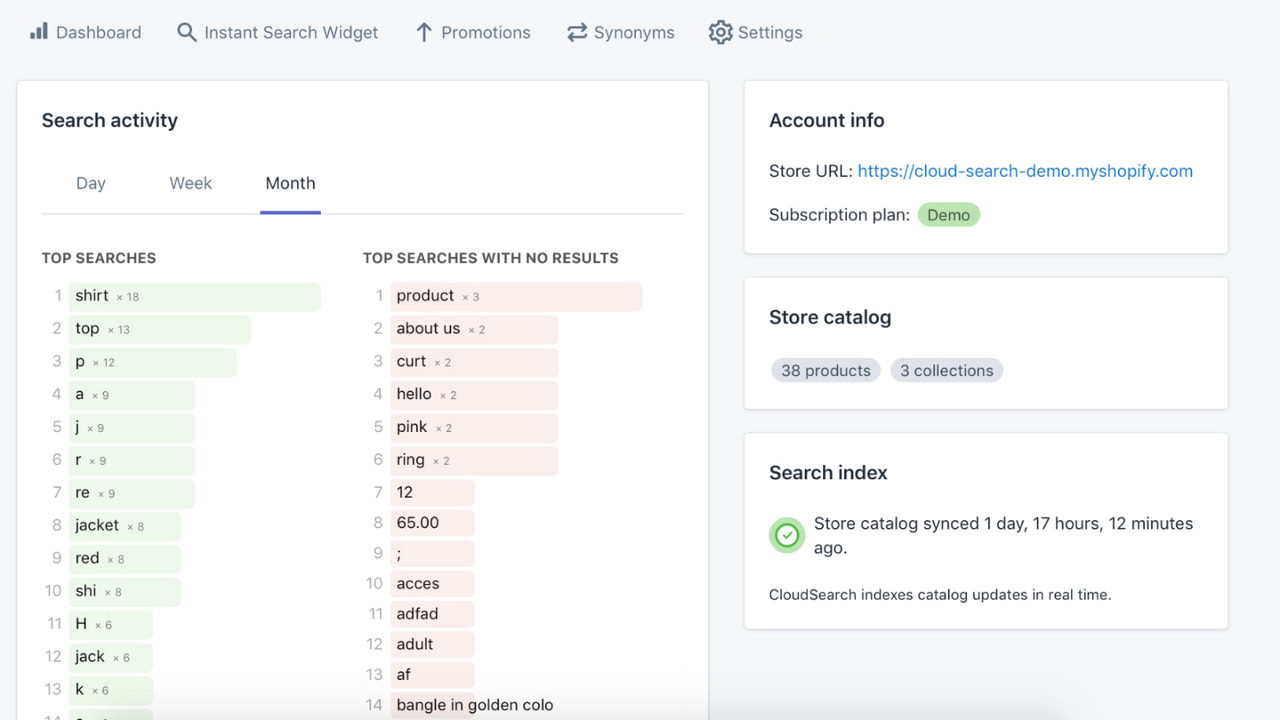Open the Dashboard menu item

[98, 31]
